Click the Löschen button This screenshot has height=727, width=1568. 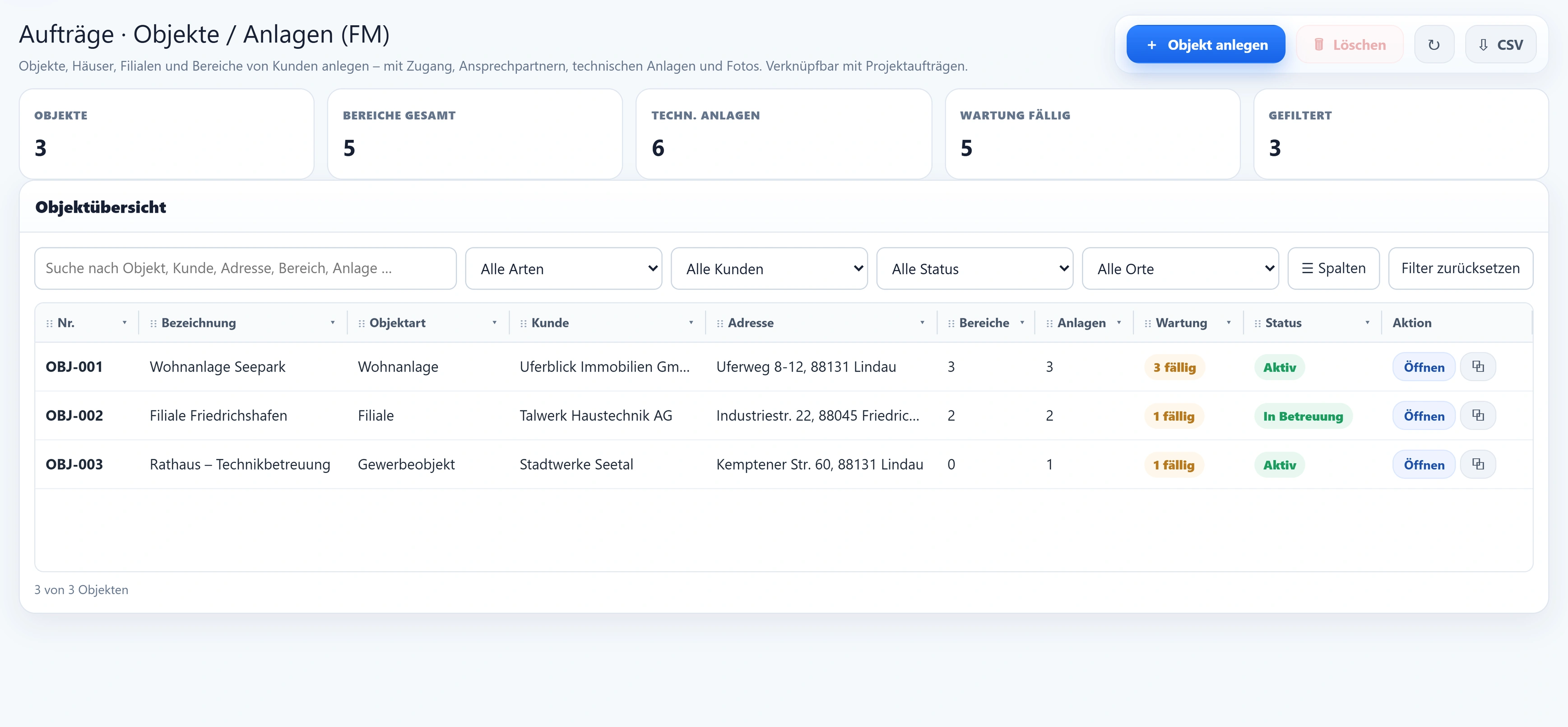pos(1350,44)
